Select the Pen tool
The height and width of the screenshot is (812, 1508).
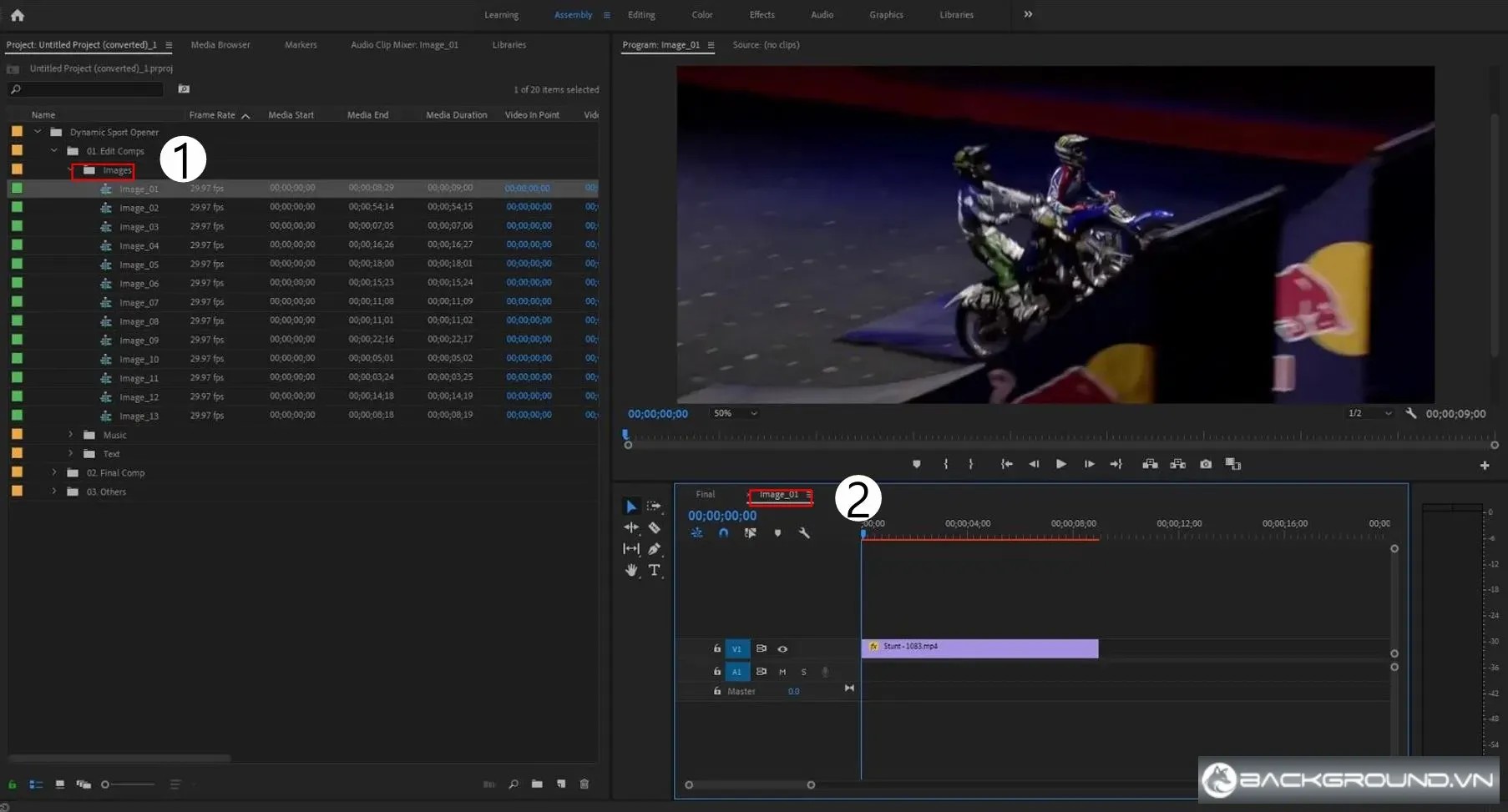[x=655, y=548]
